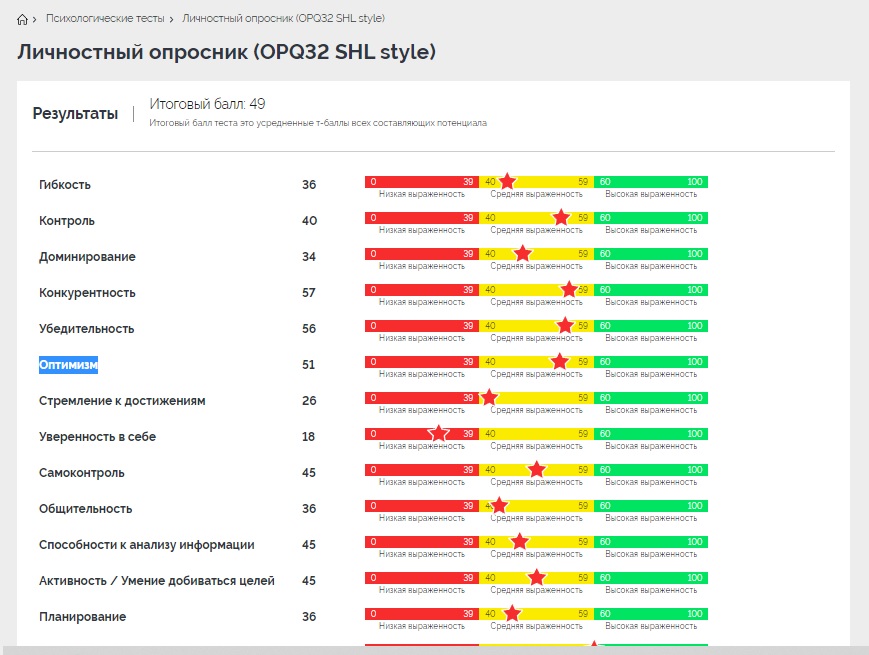
Task: Click the Результаты heading
Action: pos(75,114)
